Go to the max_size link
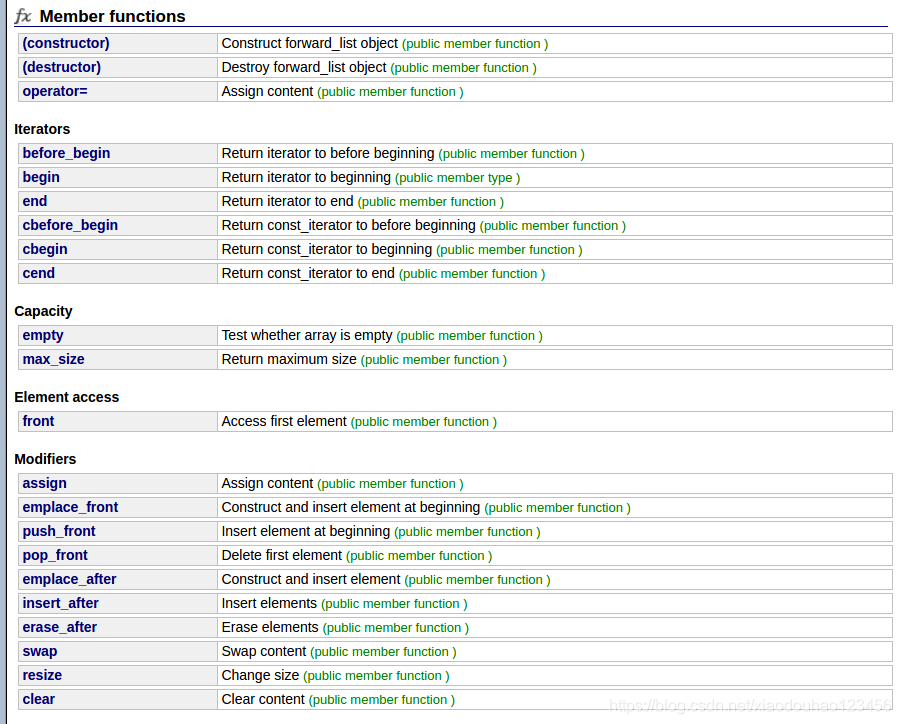901x724 pixels. (x=53, y=360)
